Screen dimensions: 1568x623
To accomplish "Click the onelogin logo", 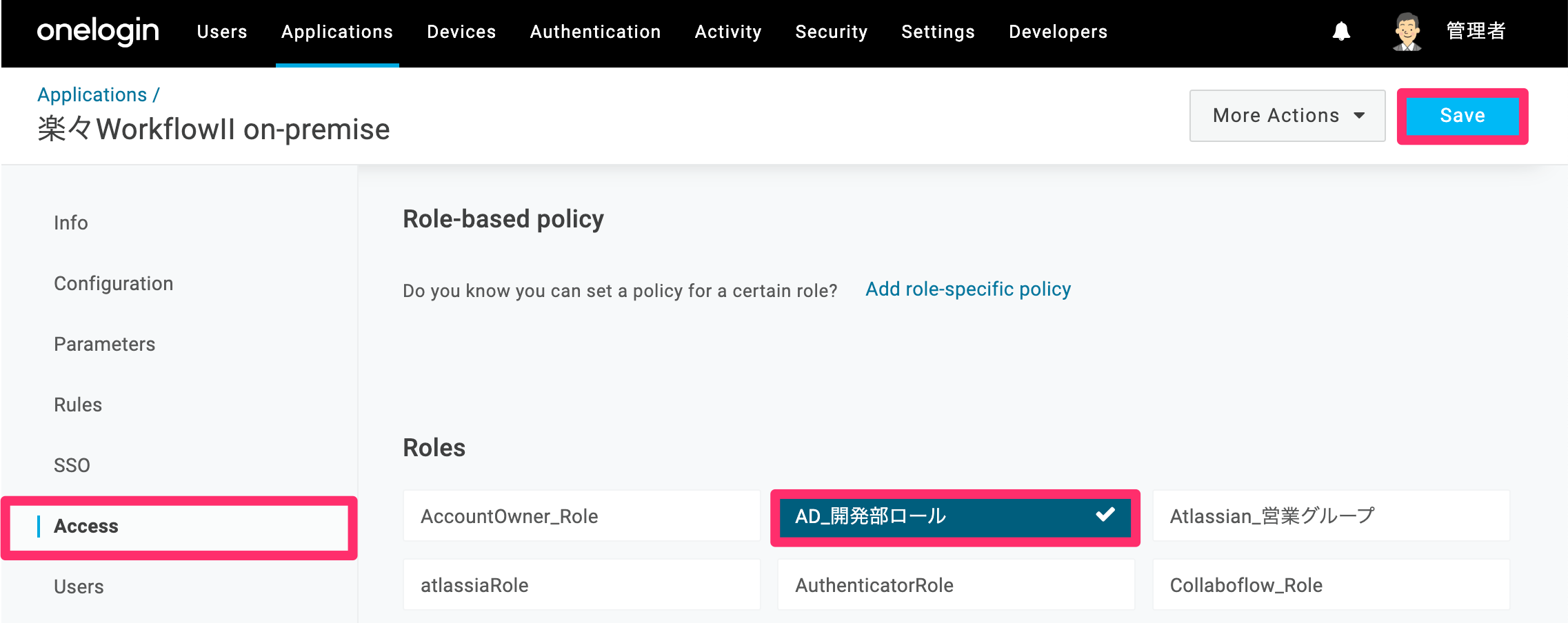I will (x=98, y=32).
